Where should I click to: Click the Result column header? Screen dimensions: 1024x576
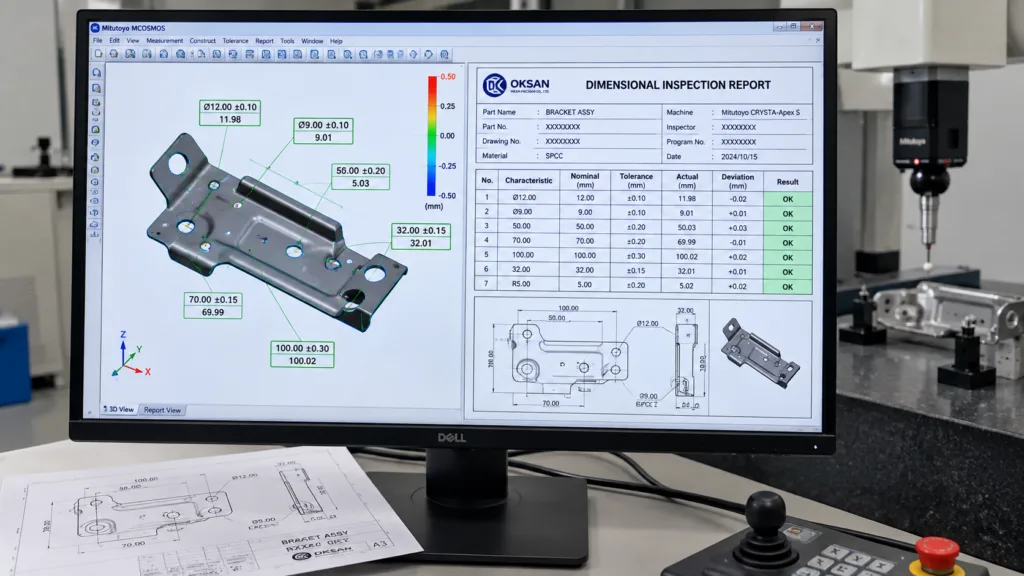788,182
